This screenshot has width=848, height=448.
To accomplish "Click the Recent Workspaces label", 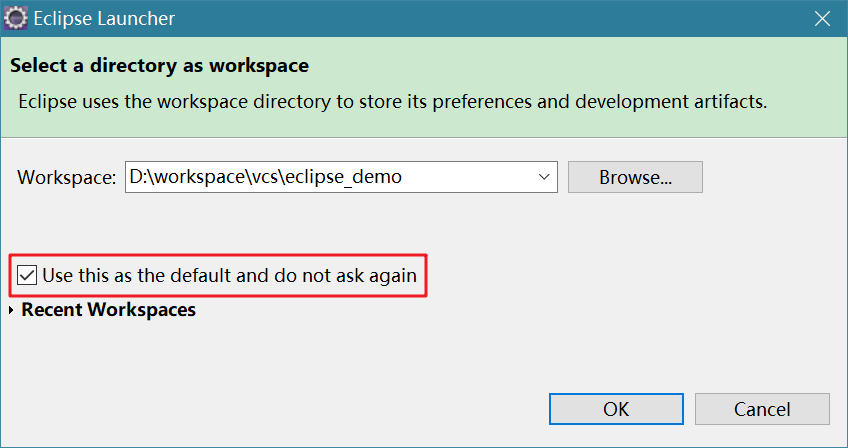I will click(x=108, y=310).
